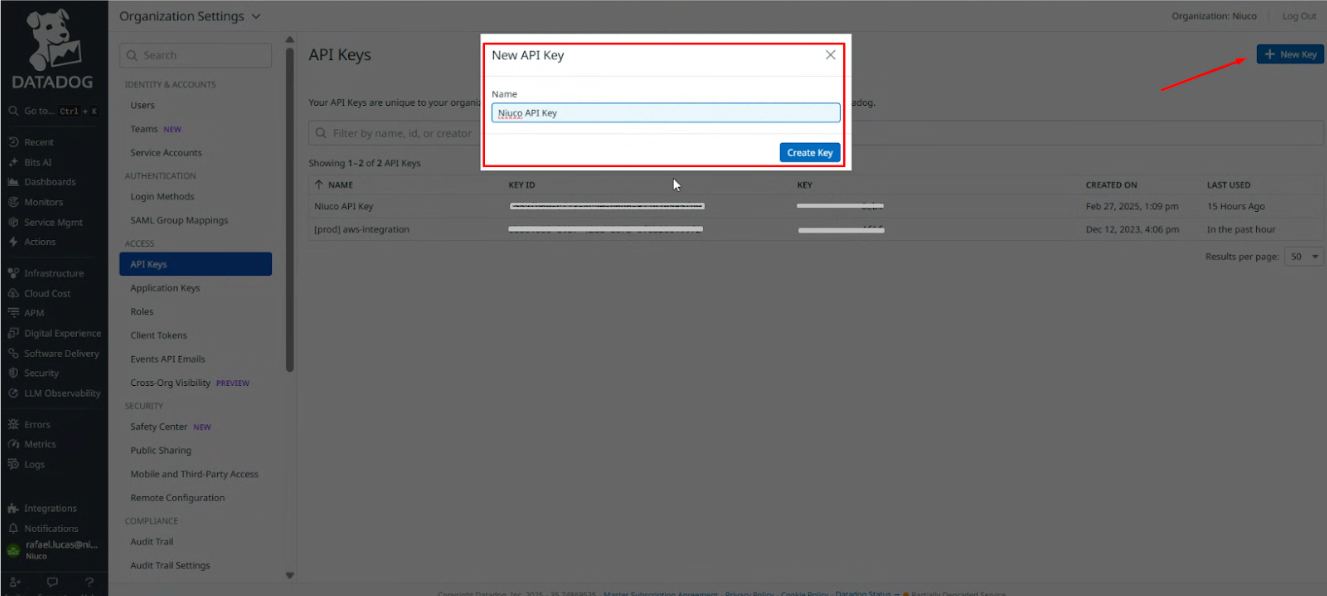Click help question mark icon
This screenshot has width=1327, height=596.
tap(89, 581)
